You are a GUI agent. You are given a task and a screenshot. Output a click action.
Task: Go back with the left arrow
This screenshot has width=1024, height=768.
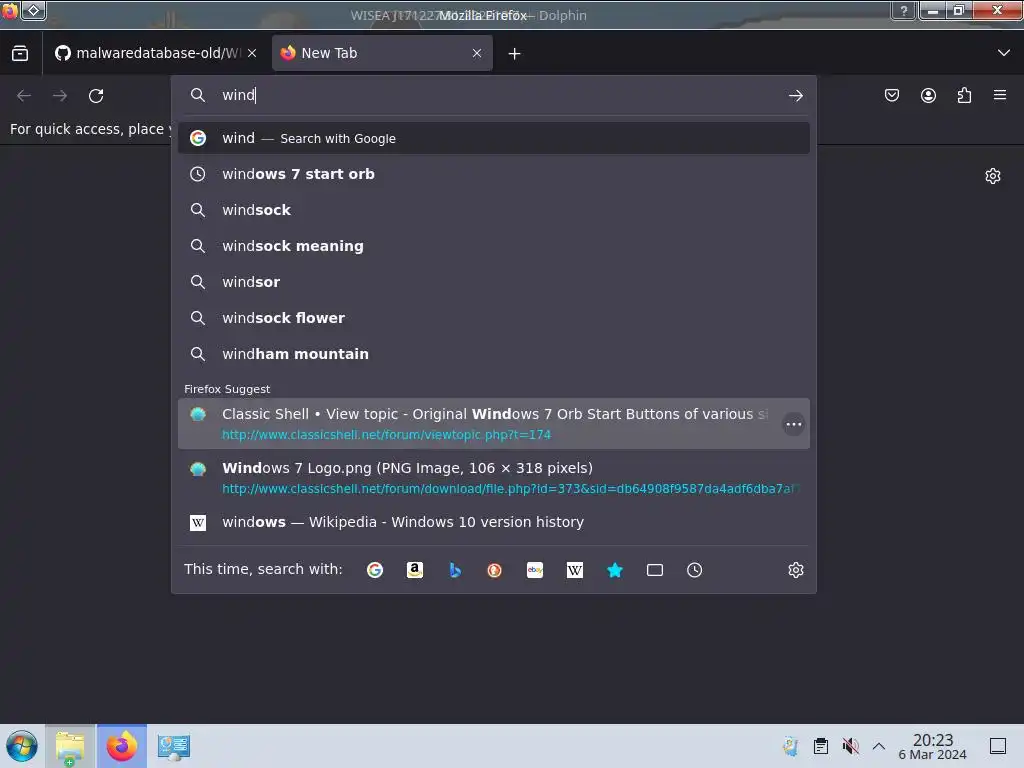point(24,96)
